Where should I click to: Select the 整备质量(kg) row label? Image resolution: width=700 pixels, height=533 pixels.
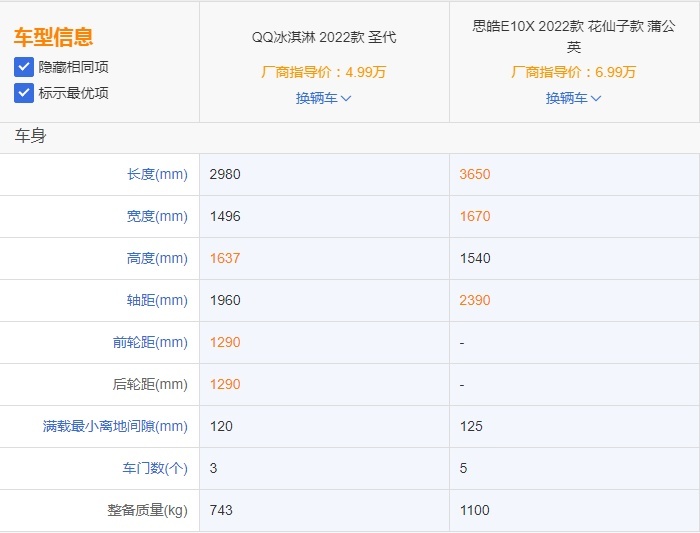click(147, 510)
